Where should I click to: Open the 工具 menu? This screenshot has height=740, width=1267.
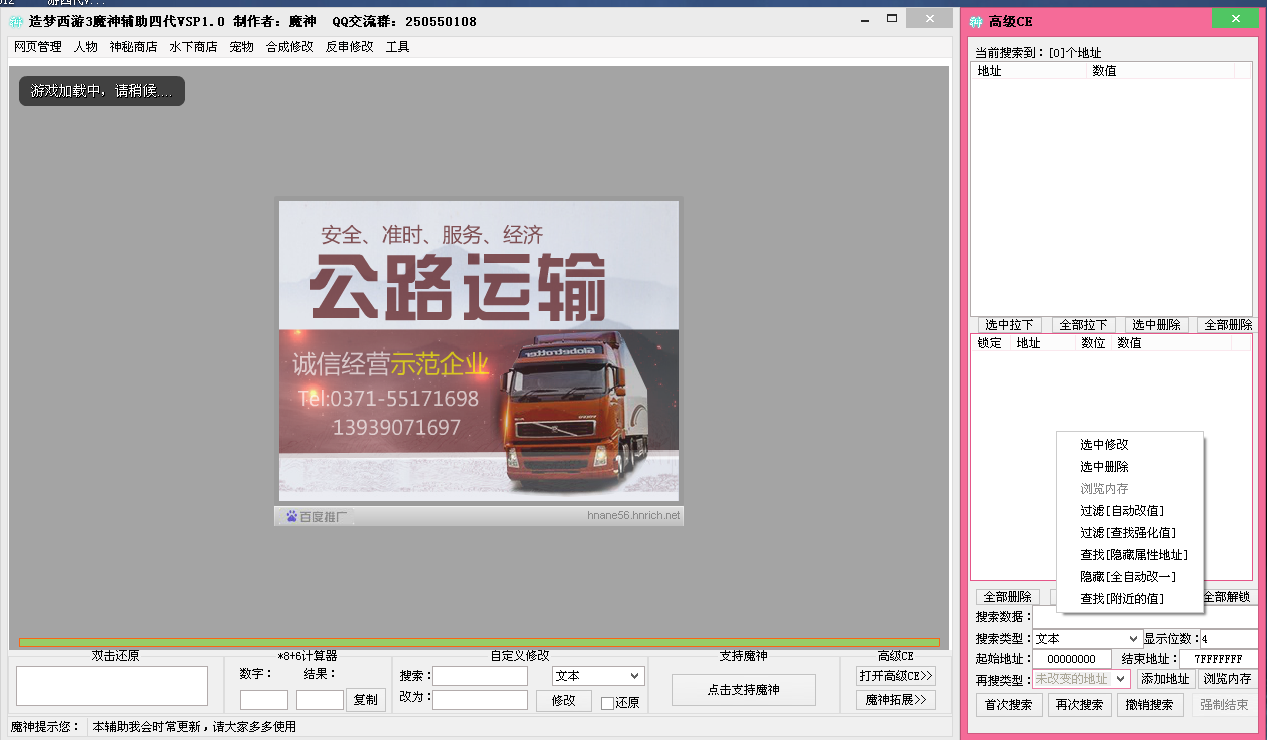pyautogui.click(x=398, y=47)
